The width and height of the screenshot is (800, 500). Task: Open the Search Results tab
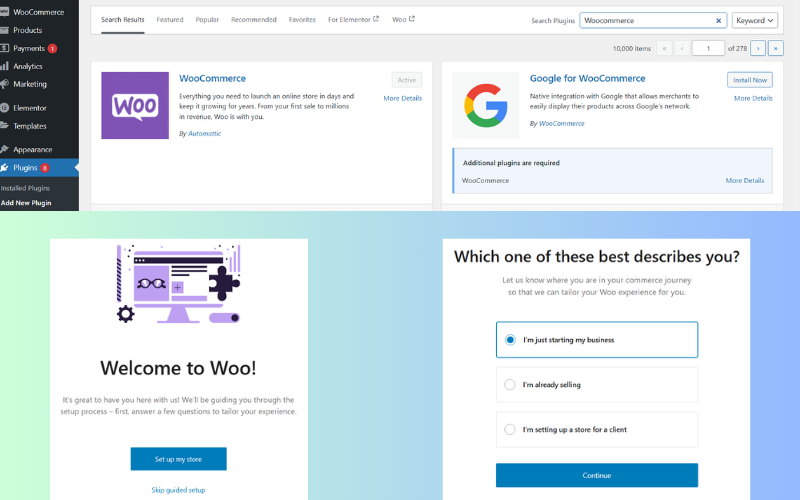tap(122, 20)
